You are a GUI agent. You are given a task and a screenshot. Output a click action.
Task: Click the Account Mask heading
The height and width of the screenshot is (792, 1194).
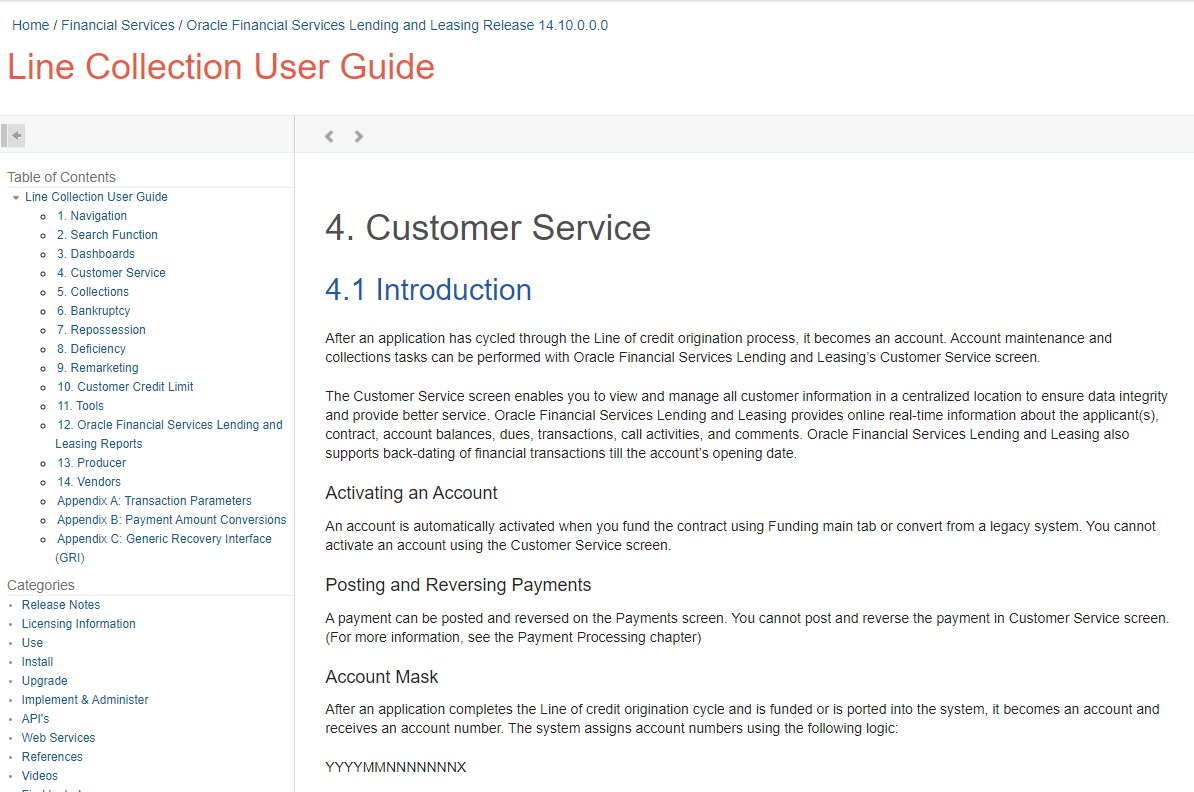pos(382,677)
